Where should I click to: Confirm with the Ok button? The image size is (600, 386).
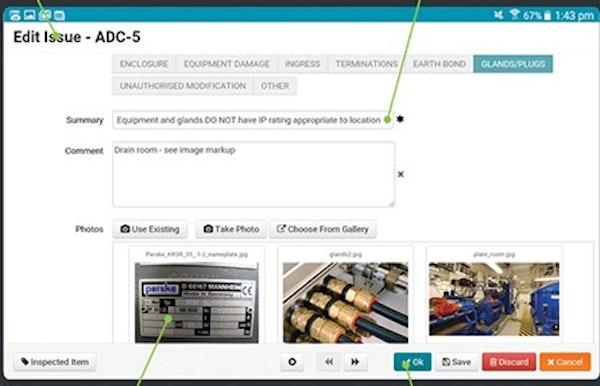[x=412, y=362]
